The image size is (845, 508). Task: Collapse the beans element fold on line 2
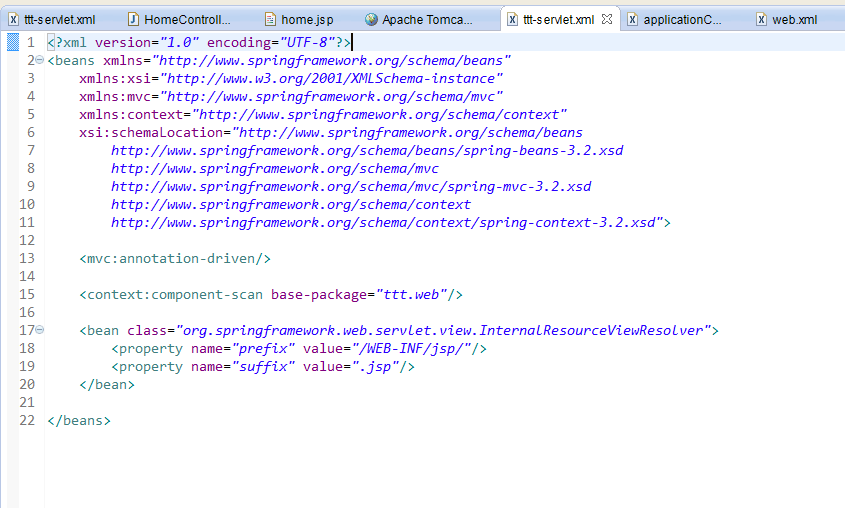(x=39, y=60)
